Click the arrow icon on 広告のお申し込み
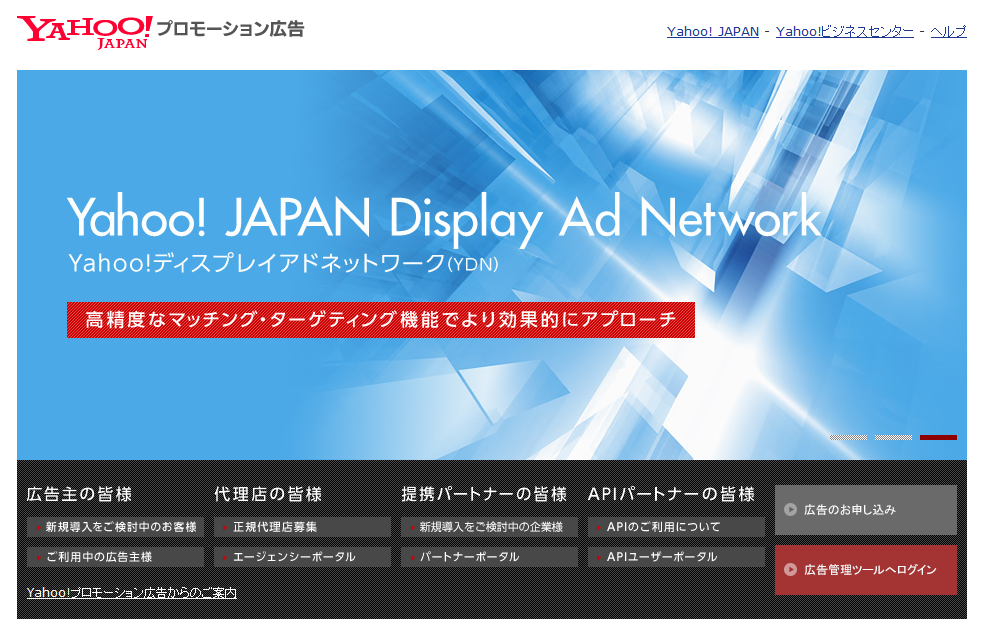This screenshot has height=629, width=985. pyautogui.click(x=790, y=510)
